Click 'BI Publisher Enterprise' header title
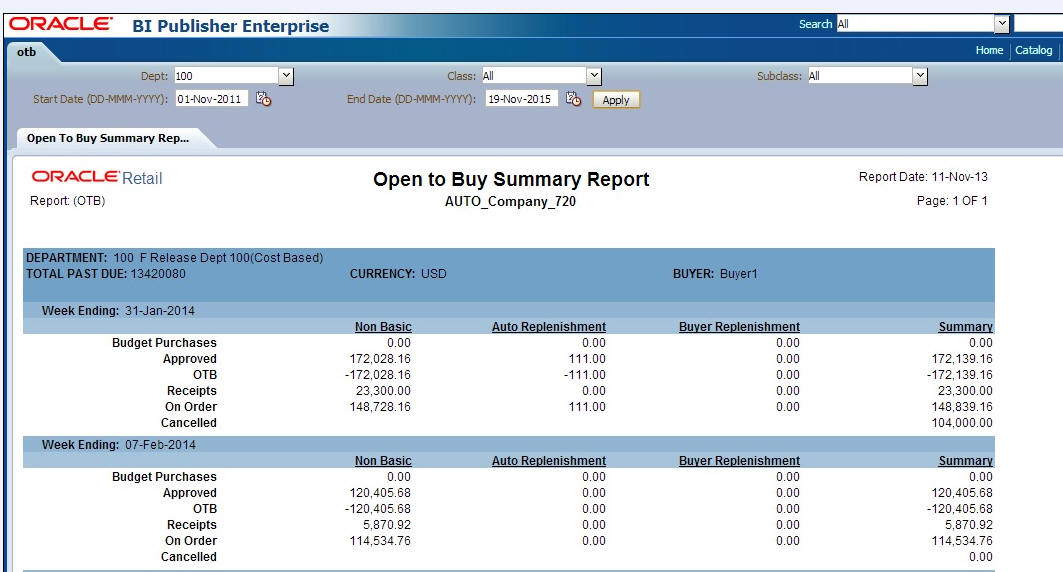 (x=230, y=26)
